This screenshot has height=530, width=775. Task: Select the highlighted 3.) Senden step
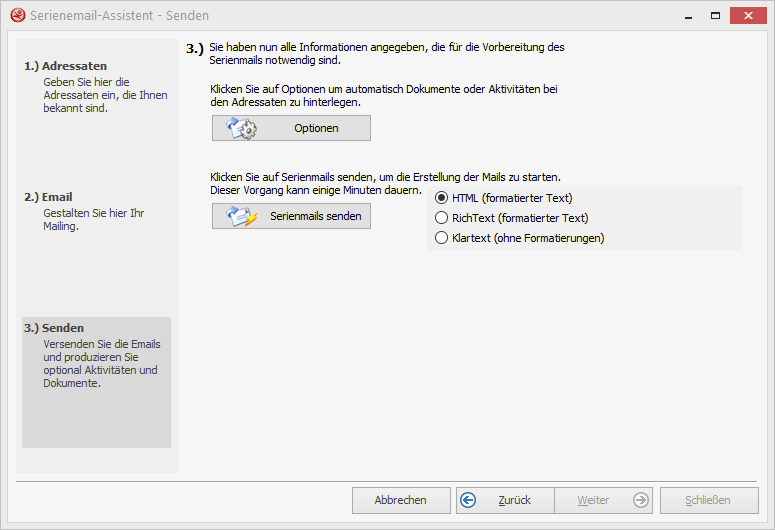(54, 328)
